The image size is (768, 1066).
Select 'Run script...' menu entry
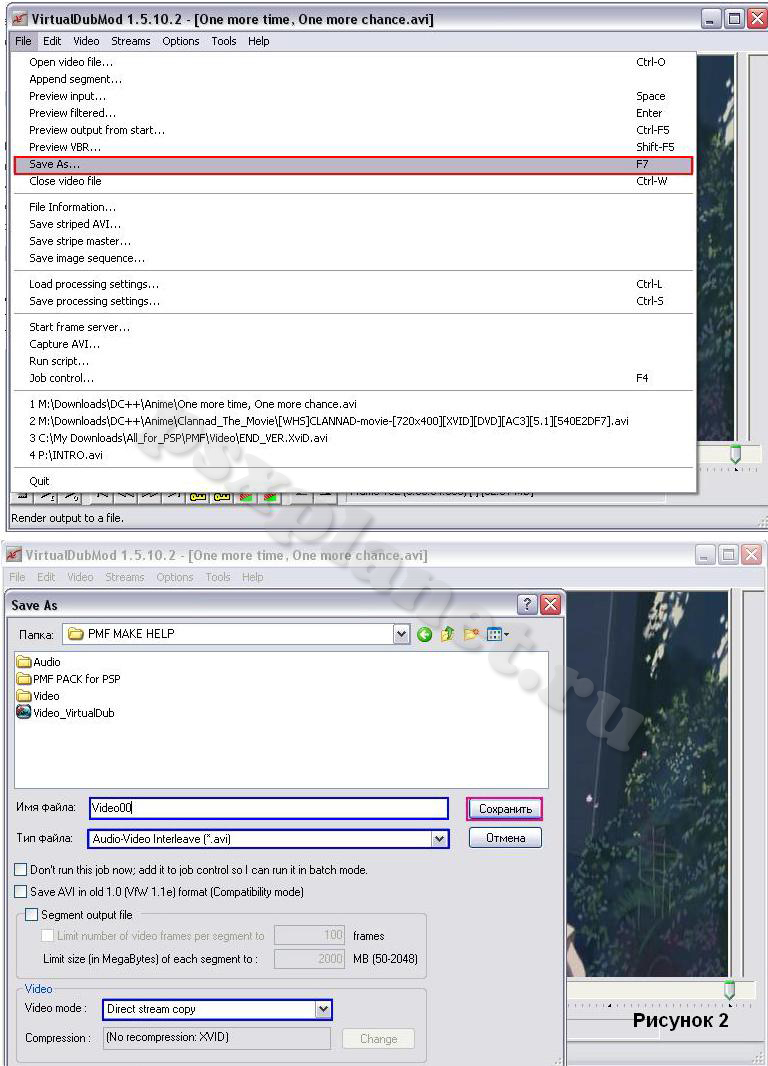(x=353, y=360)
